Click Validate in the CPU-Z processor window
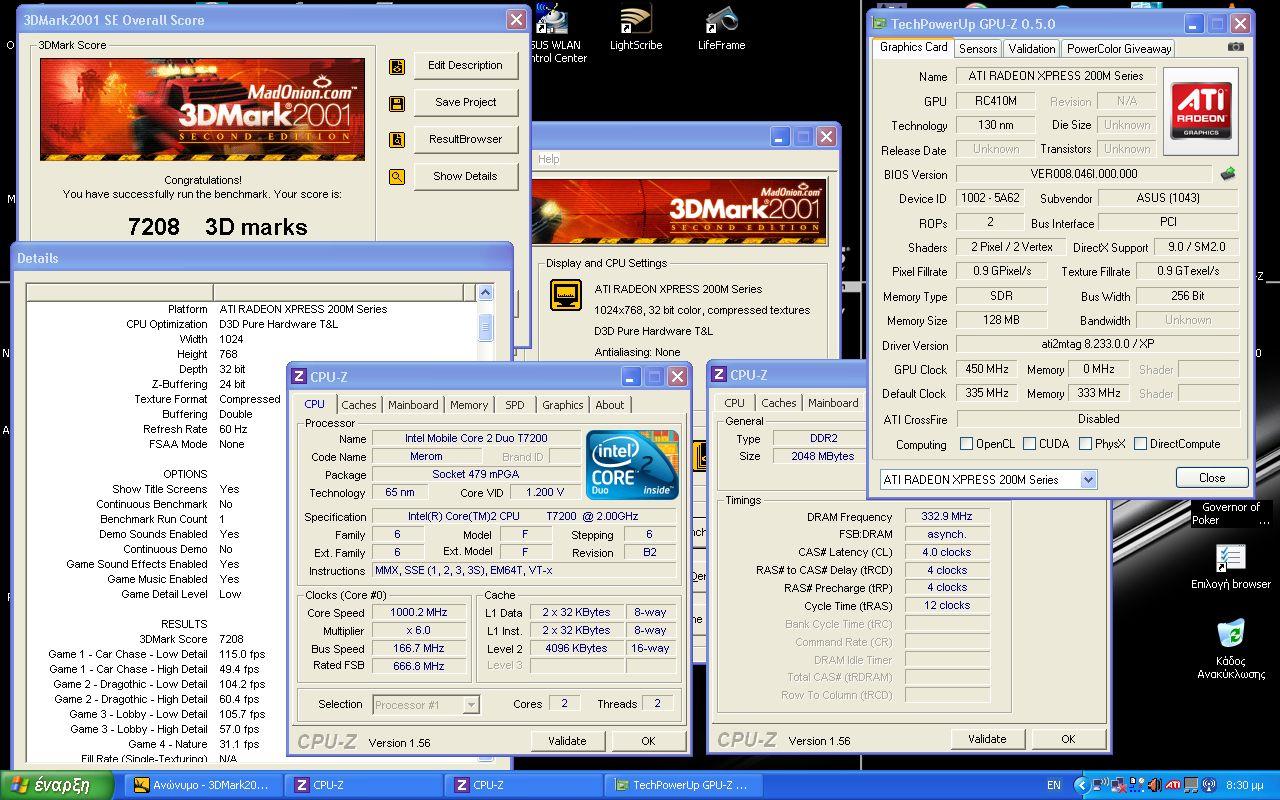Image resolution: width=1280 pixels, height=800 pixels. click(x=567, y=741)
